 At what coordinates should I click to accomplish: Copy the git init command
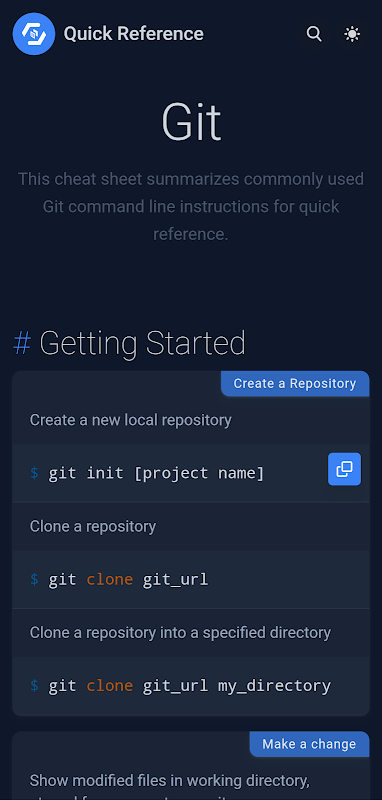pos(344,469)
